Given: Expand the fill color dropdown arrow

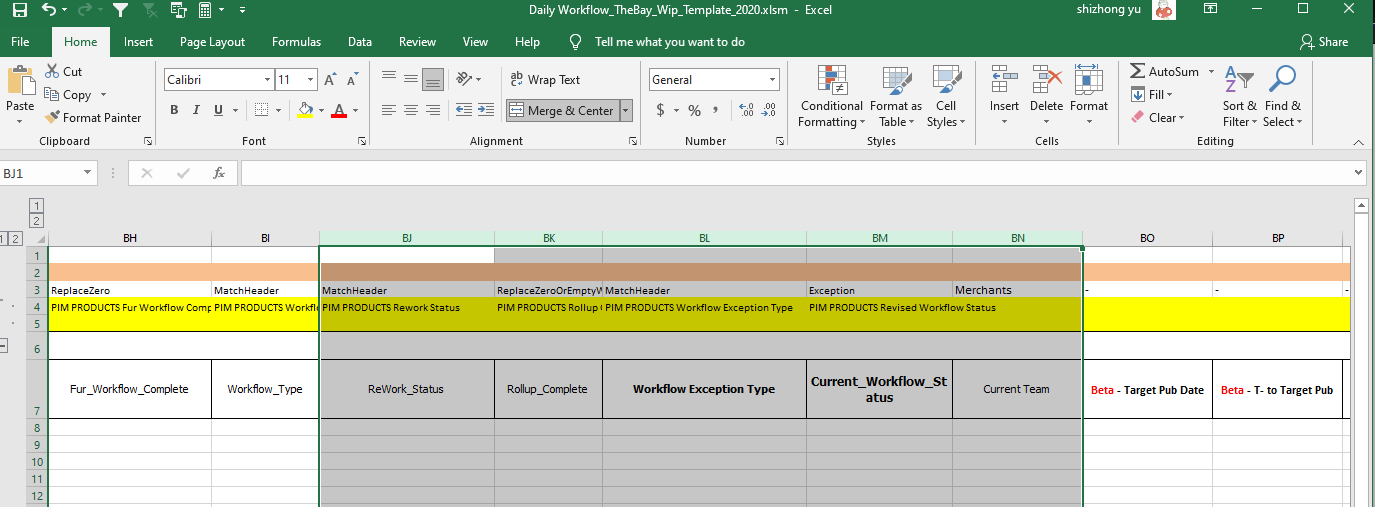Looking at the screenshot, I should [321, 110].
